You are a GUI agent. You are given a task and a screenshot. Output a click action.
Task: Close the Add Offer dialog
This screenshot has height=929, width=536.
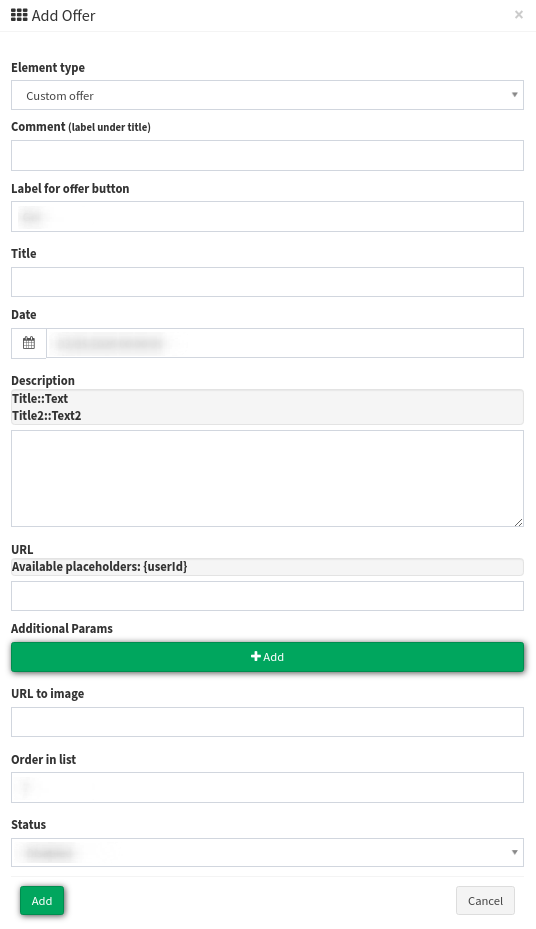click(x=519, y=14)
